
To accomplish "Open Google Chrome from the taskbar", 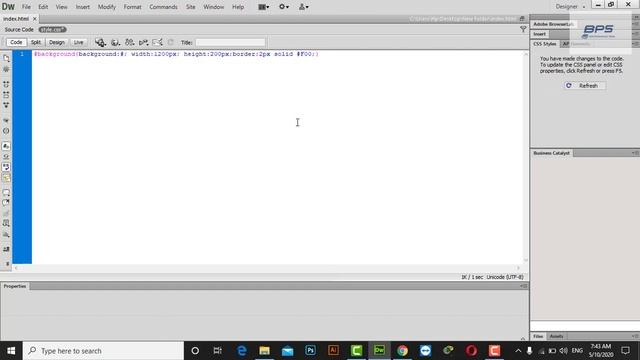I will [402, 350].
